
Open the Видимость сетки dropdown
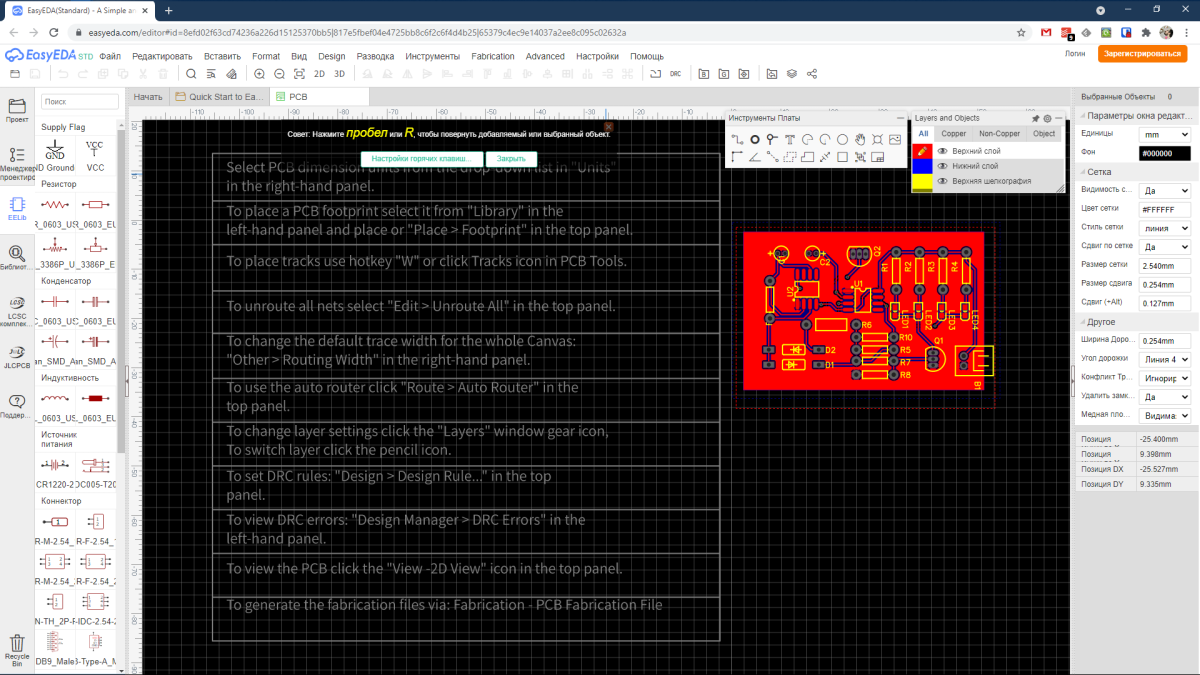point(1165,190)
